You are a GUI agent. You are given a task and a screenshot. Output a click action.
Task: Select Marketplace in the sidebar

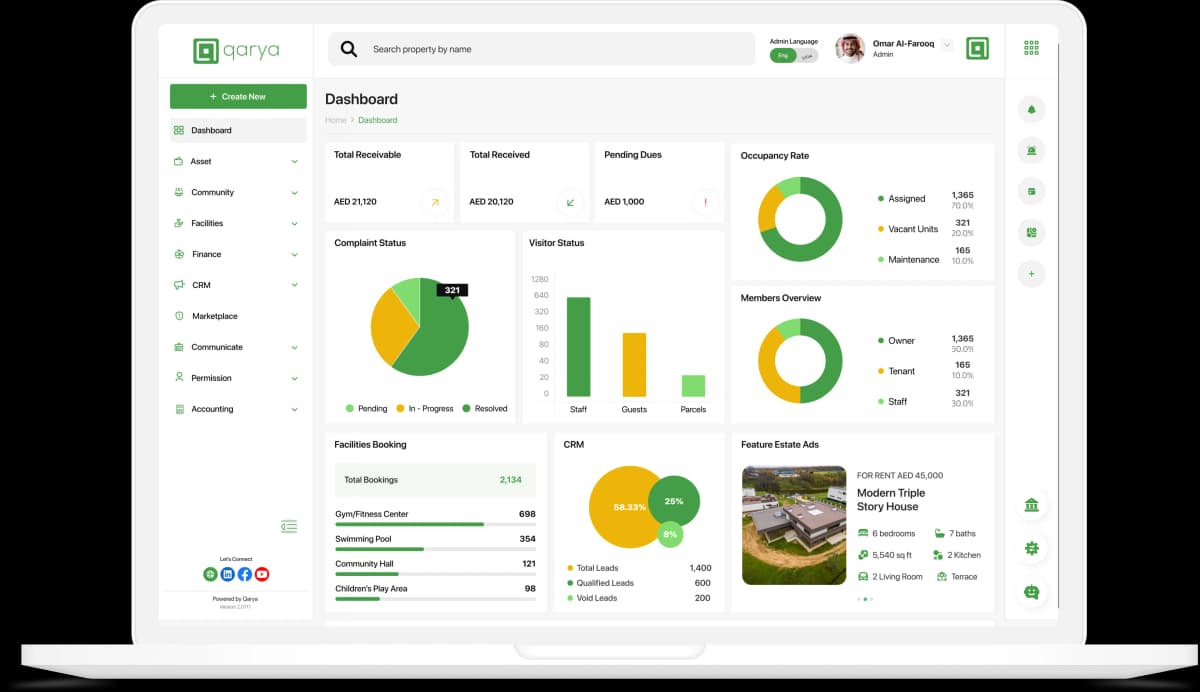214,316
